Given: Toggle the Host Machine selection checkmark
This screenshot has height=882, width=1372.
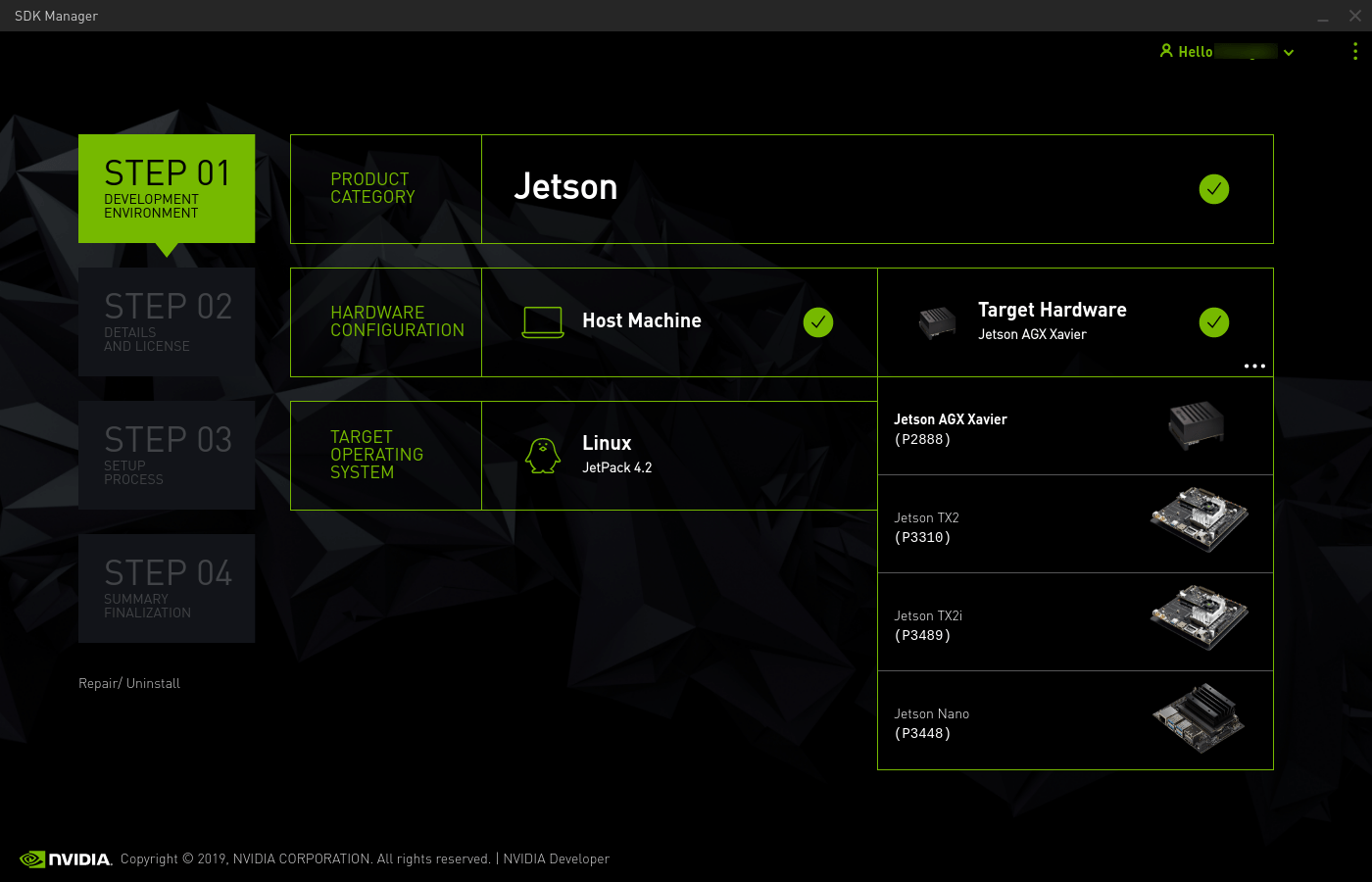Looking at the screenshot, I should click(x=818, y=321).
